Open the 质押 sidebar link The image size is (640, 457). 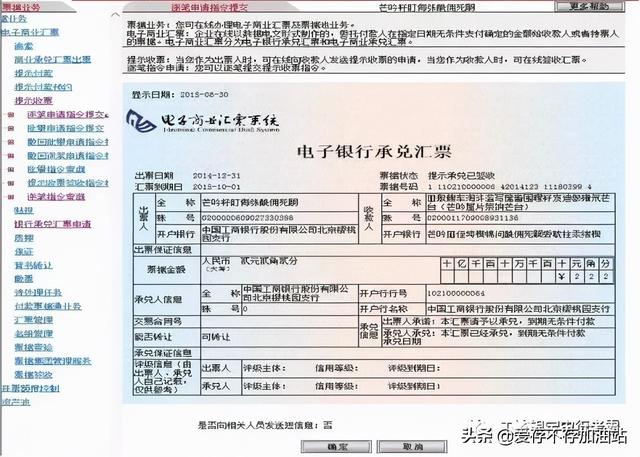click(x=24, y=238)
